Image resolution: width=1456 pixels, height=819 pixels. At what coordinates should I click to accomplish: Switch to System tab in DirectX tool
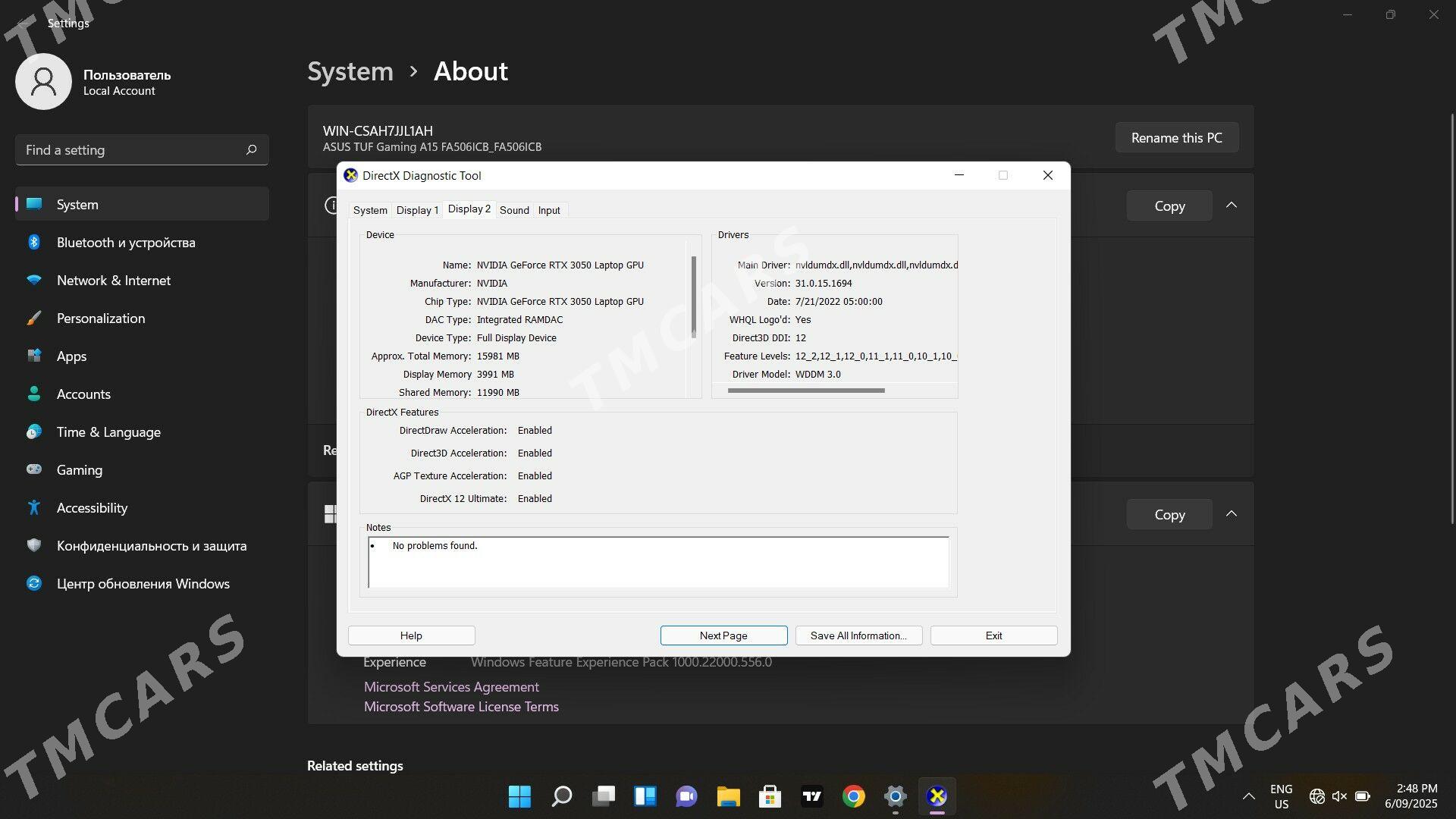click(x=370, y=210)
